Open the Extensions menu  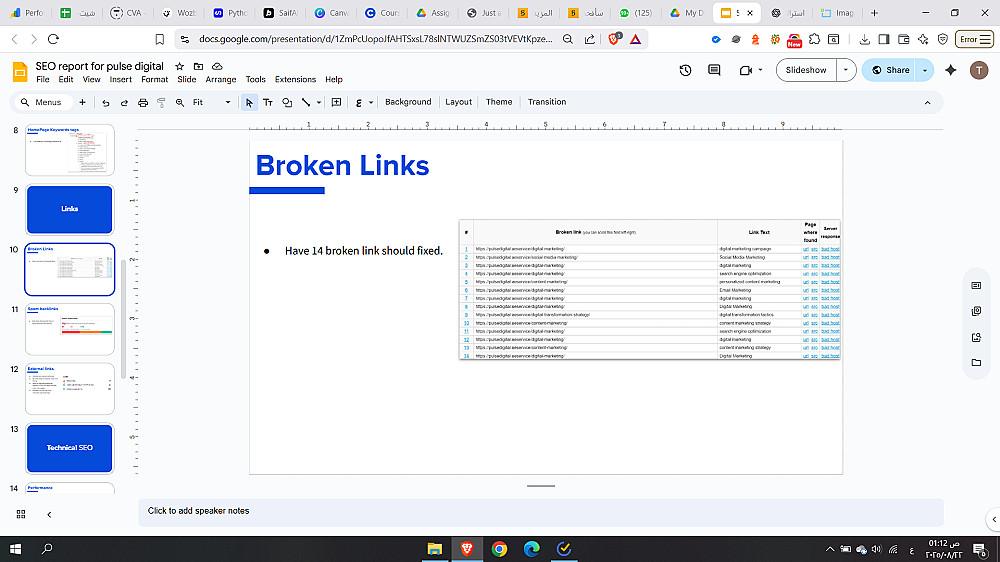[x=295, y=80]
